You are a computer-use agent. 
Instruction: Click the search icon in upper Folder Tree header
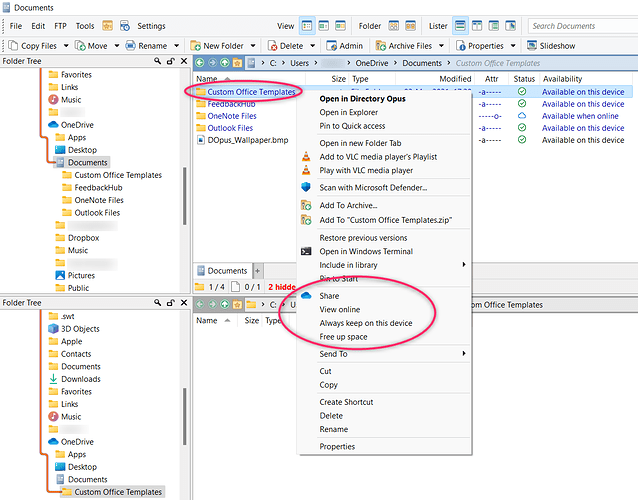point(157,61)
